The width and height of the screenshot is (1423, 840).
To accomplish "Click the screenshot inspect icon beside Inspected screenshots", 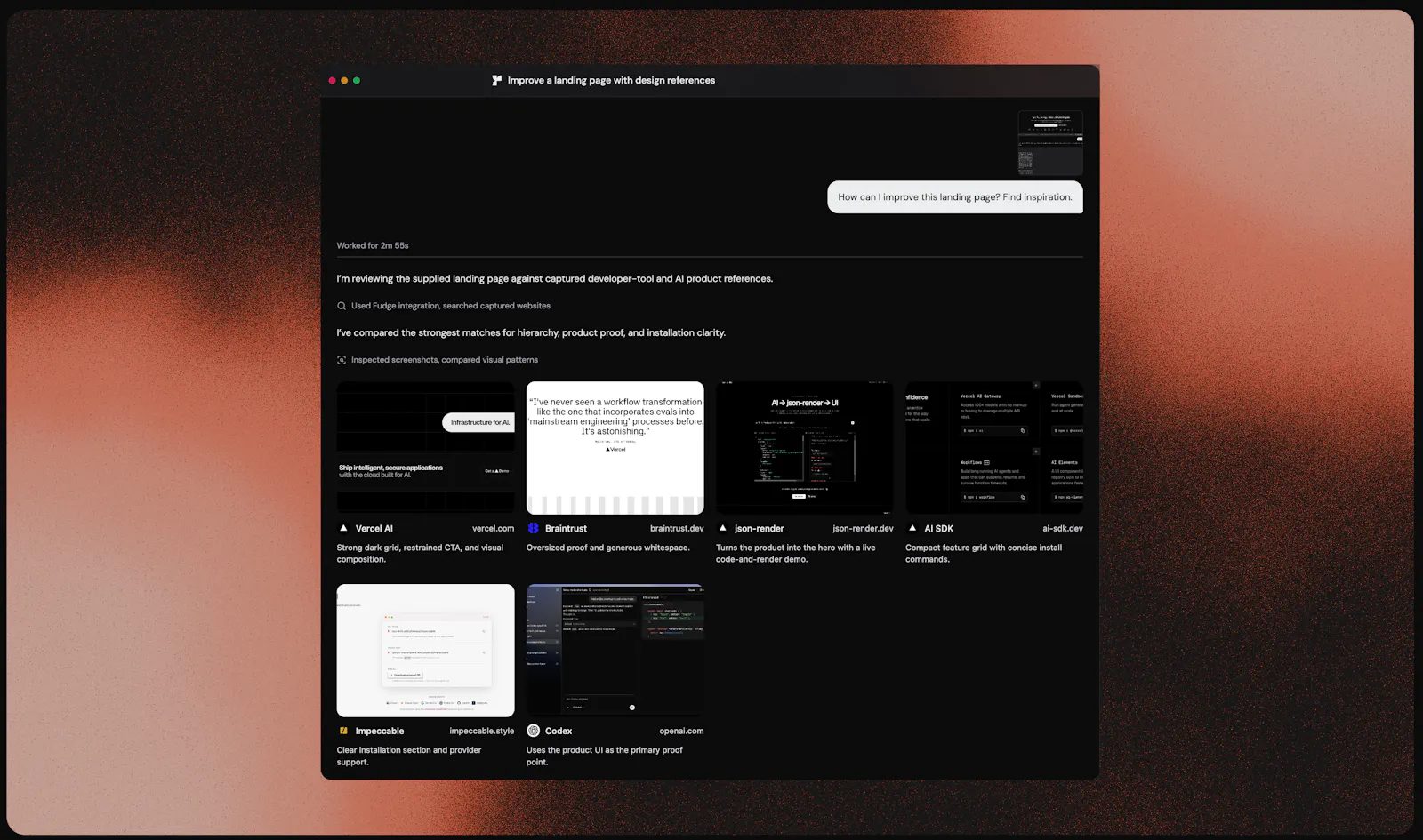I will point(342,360).
